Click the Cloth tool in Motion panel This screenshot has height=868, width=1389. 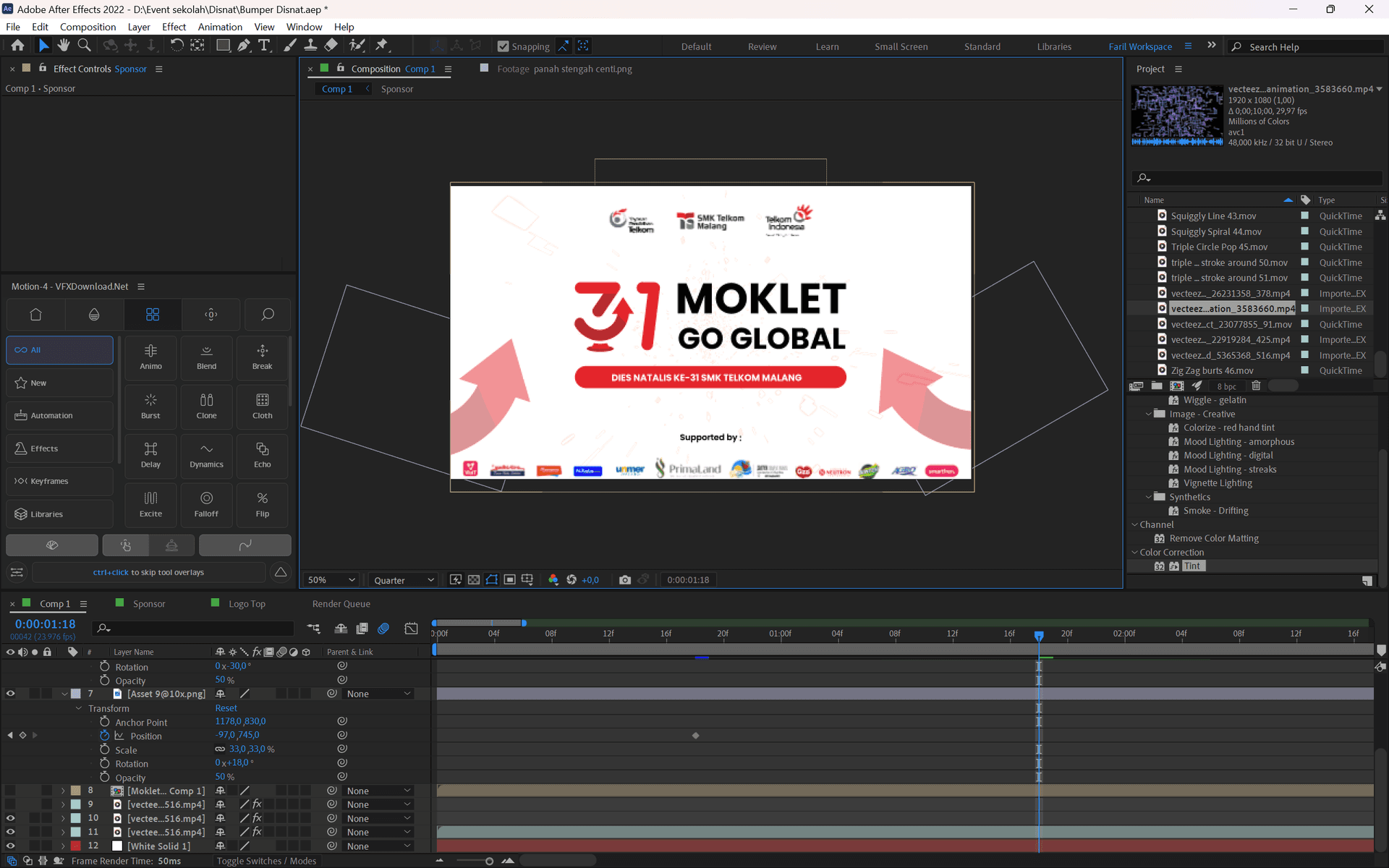point(262,406)
